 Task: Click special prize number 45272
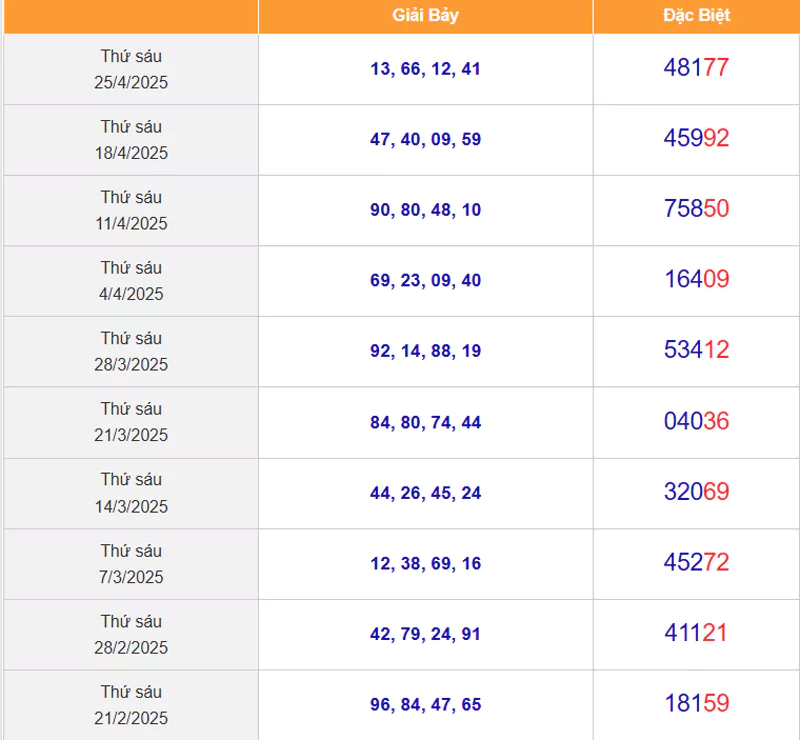tap(696, 562)
